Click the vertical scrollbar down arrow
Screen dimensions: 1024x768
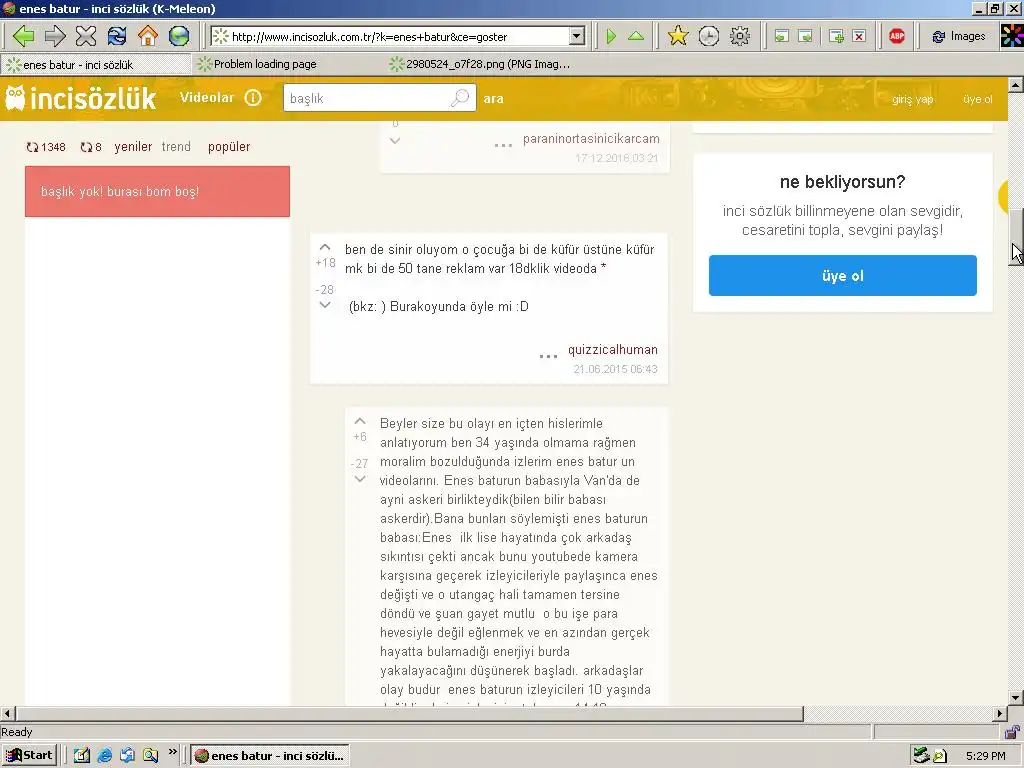pos(1016,697)
